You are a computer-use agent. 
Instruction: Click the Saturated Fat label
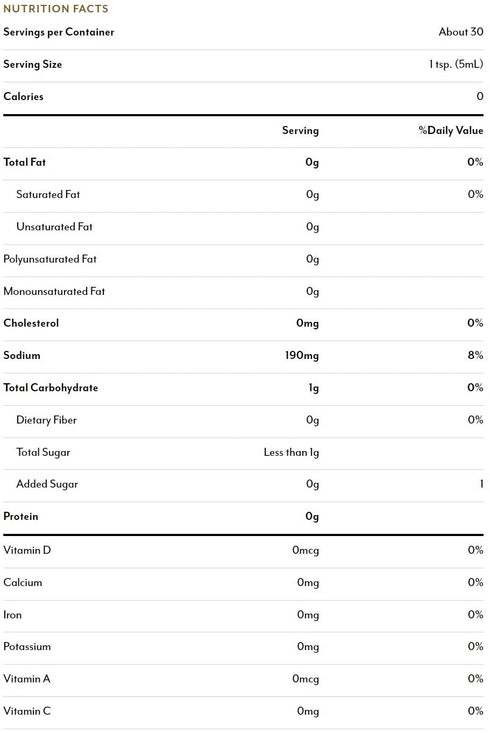click(x=48, y=194)
